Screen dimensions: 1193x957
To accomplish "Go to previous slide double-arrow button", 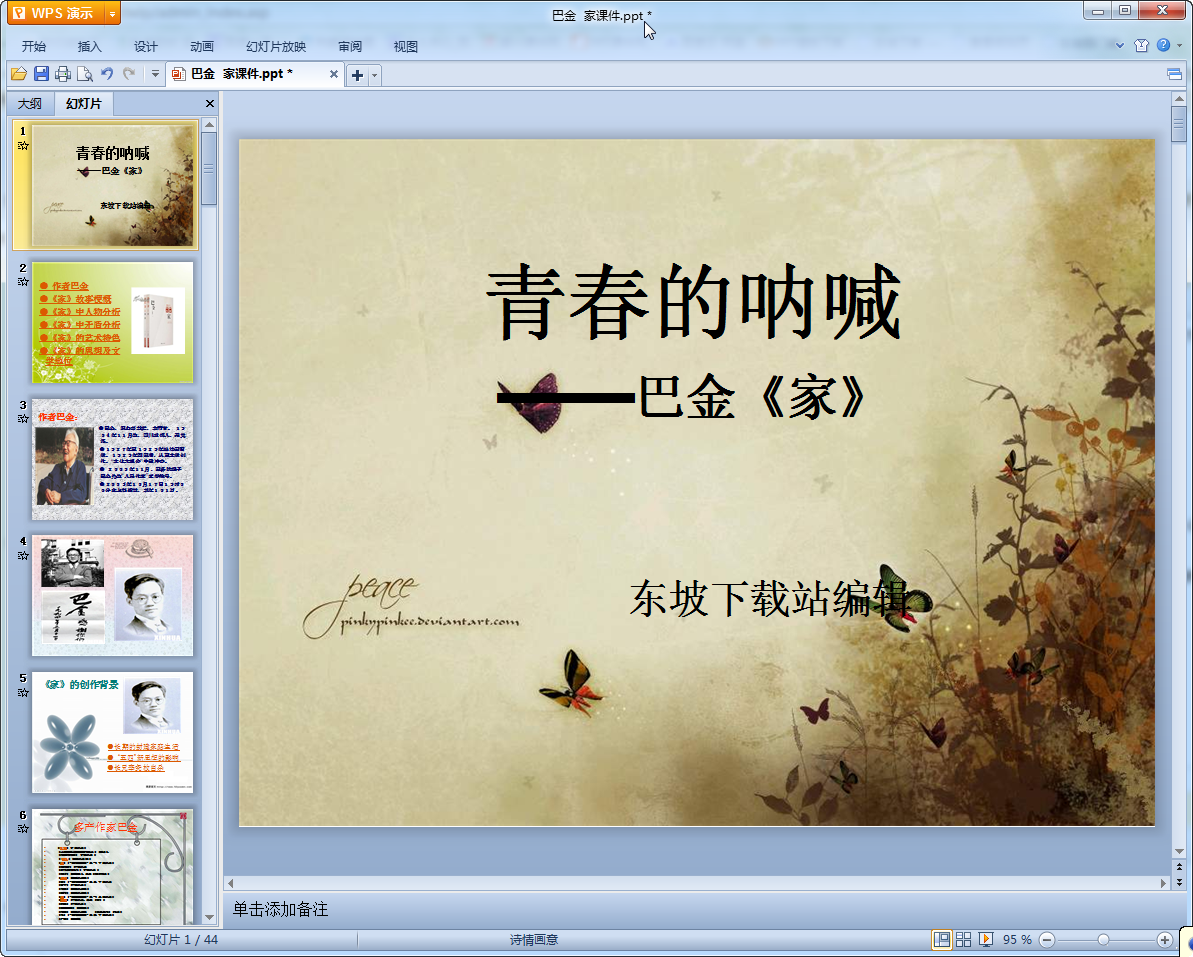I will [x=1179, y=866].
